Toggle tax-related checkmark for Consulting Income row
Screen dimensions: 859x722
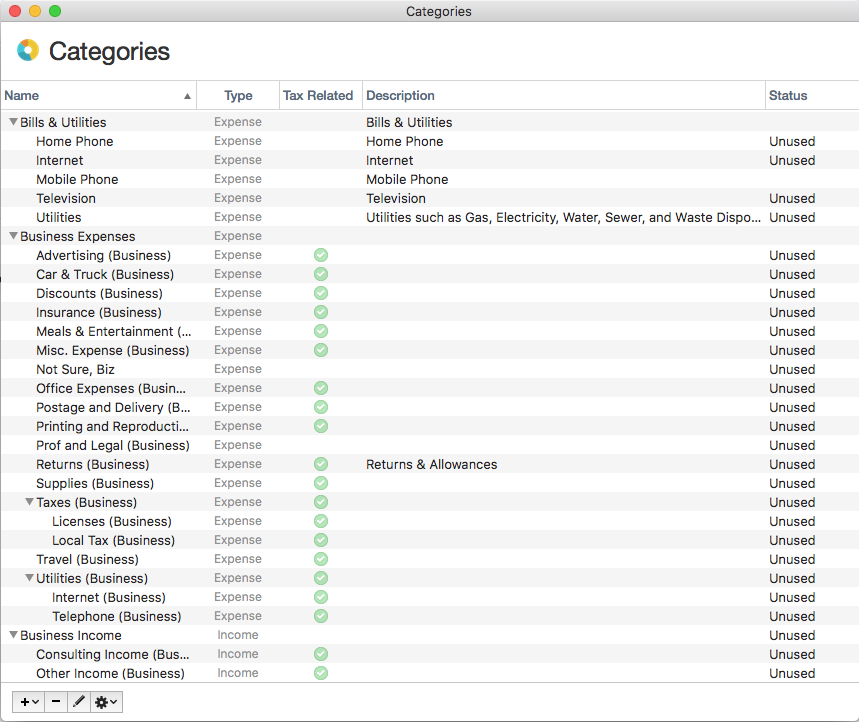[x=320, y=654]
